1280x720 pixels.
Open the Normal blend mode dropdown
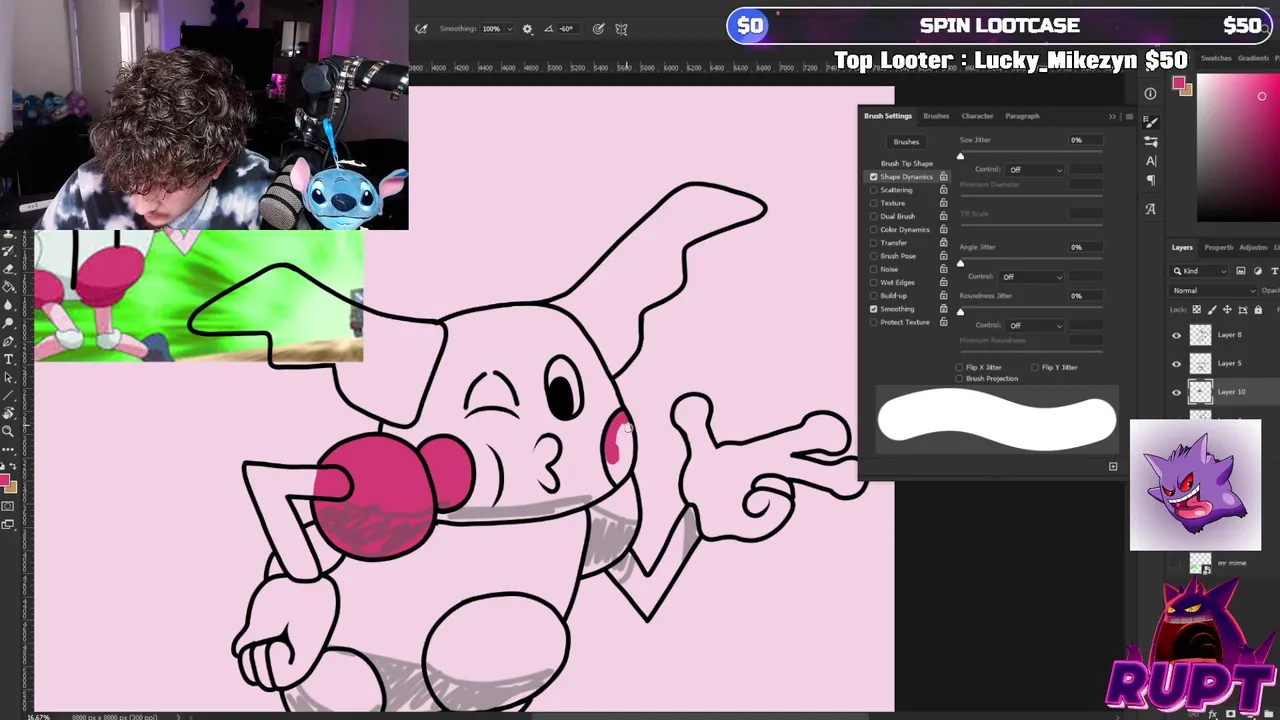coord(1214,291)
